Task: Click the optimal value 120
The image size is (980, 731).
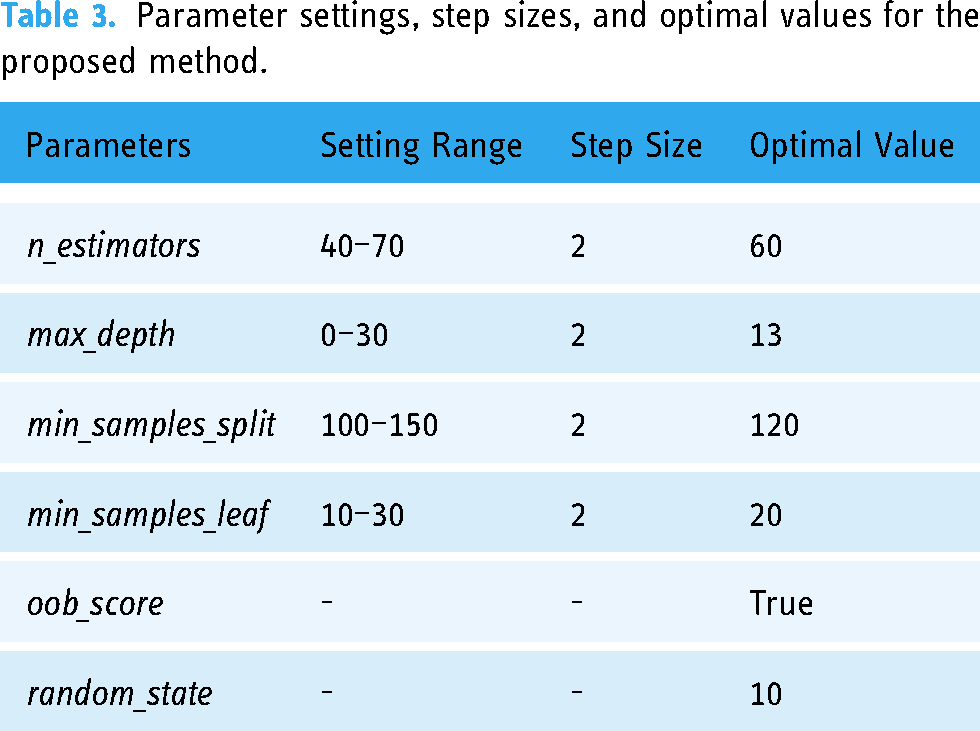Action: (x=774, y=425)
